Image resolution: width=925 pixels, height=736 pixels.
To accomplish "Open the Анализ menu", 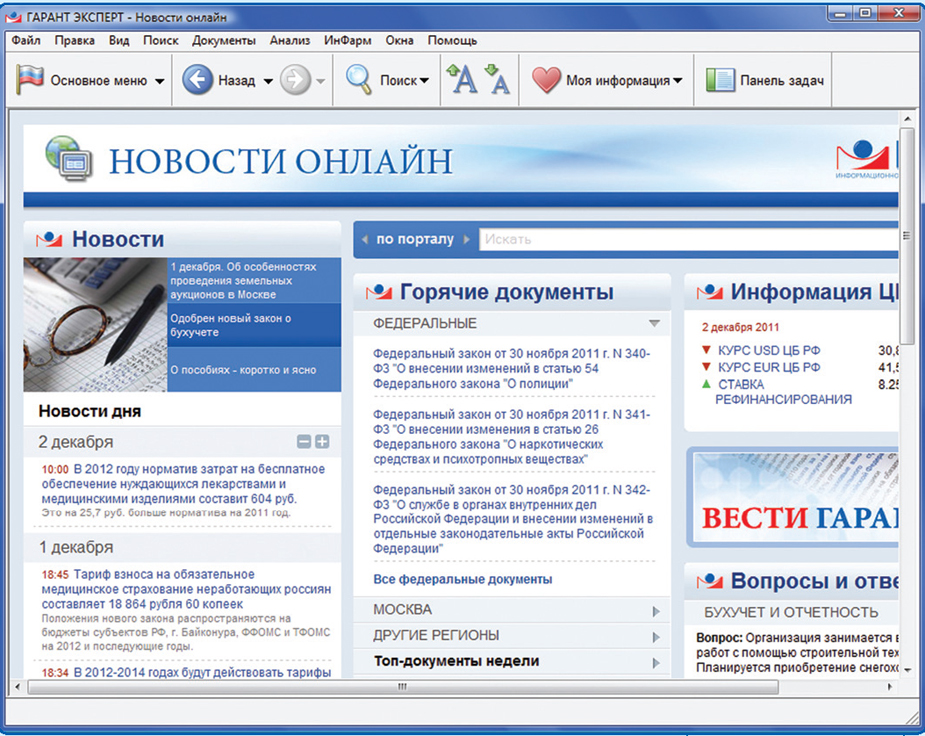I will click(290, 41).
